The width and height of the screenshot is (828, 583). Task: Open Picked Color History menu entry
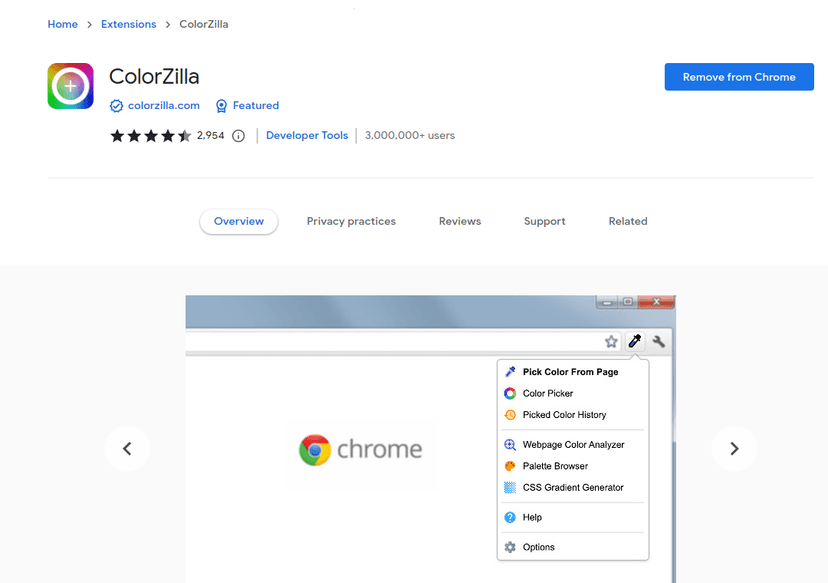(x=573, y=415)
